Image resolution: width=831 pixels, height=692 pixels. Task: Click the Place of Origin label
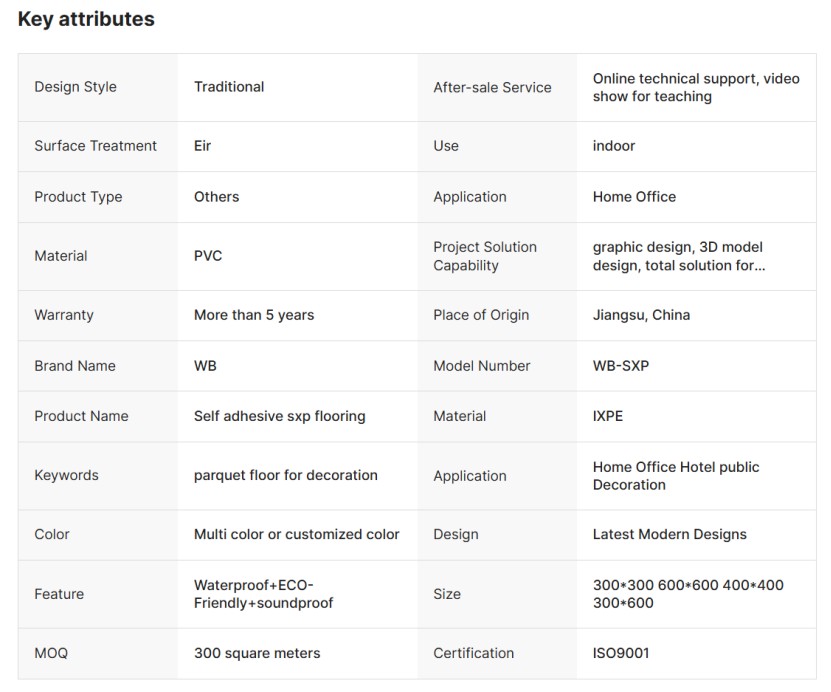[x=481, y=315]
